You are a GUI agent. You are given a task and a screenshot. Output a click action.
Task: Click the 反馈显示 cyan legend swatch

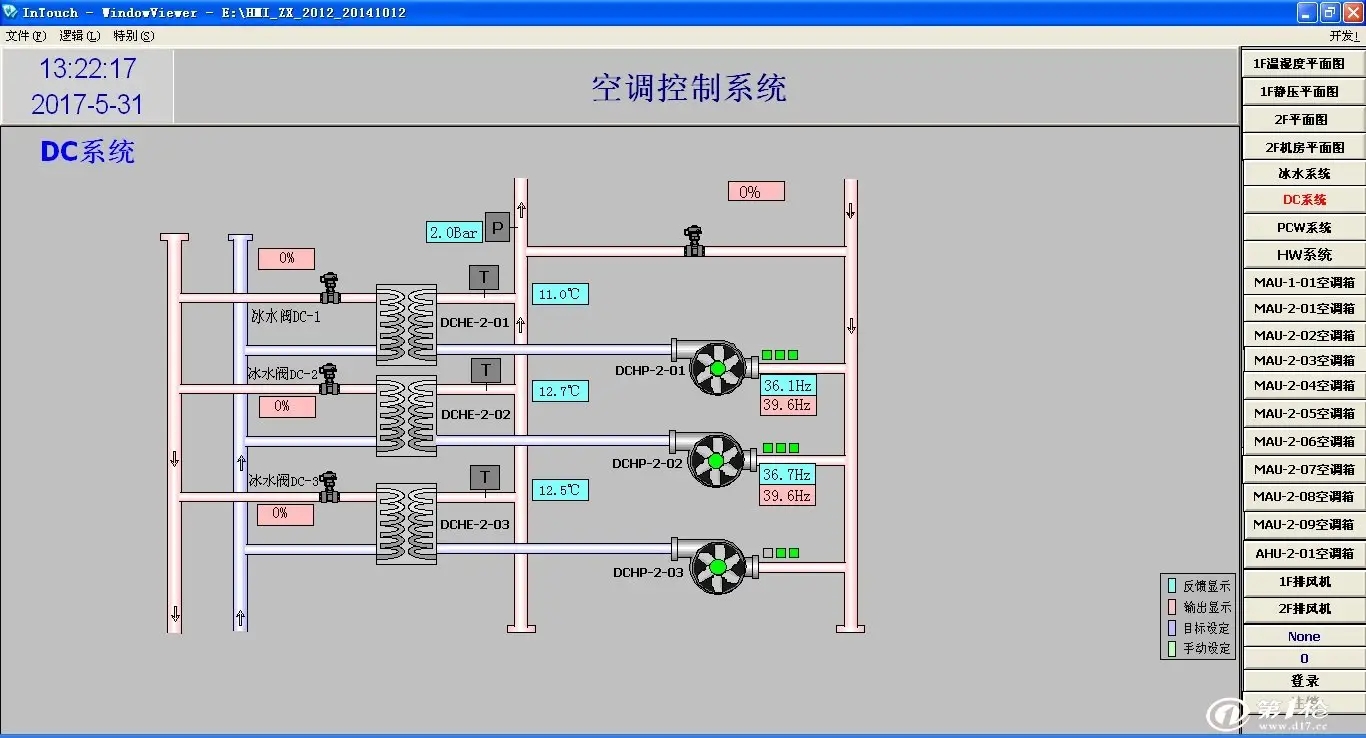(x=1172, y=586)
